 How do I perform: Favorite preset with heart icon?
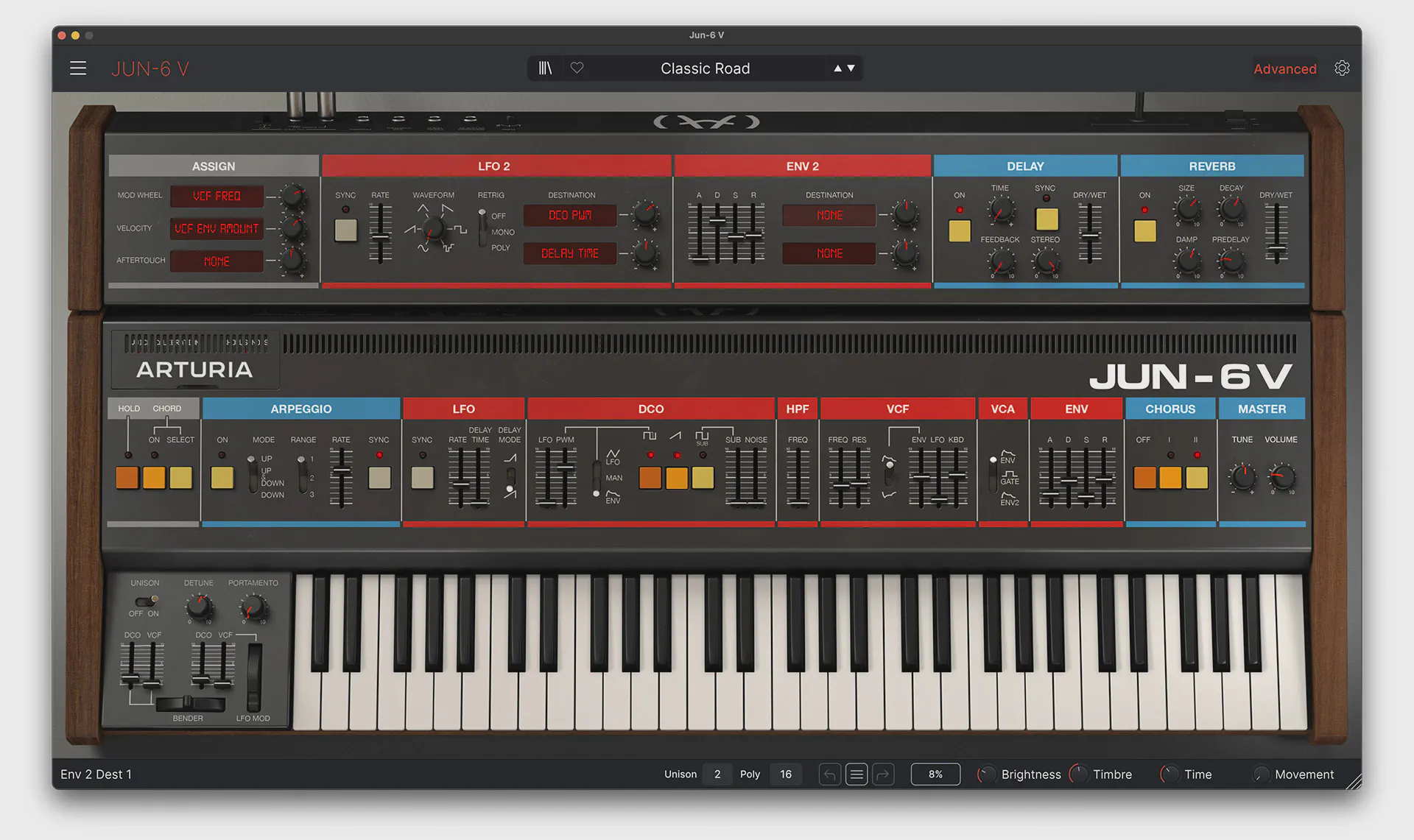coord(577,68)
